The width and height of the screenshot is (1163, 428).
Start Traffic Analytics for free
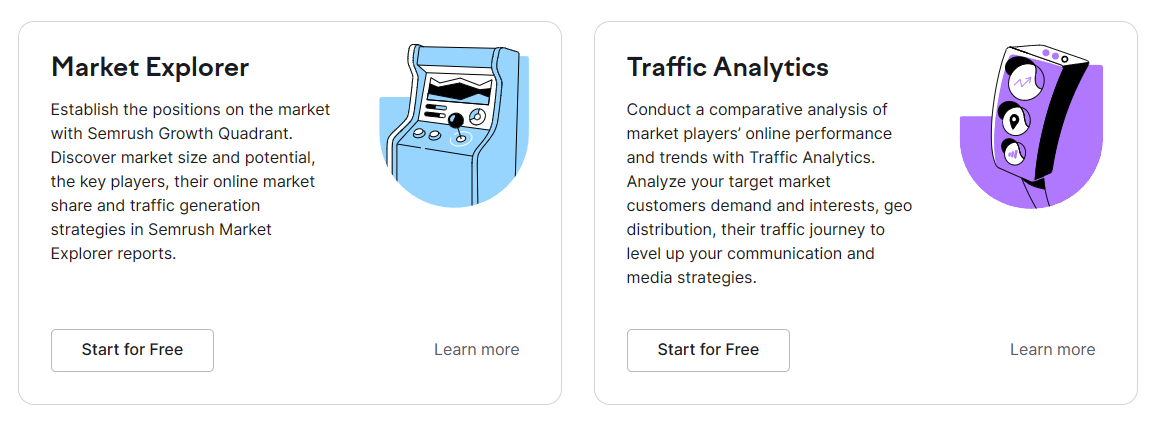[x=708, y=350]
